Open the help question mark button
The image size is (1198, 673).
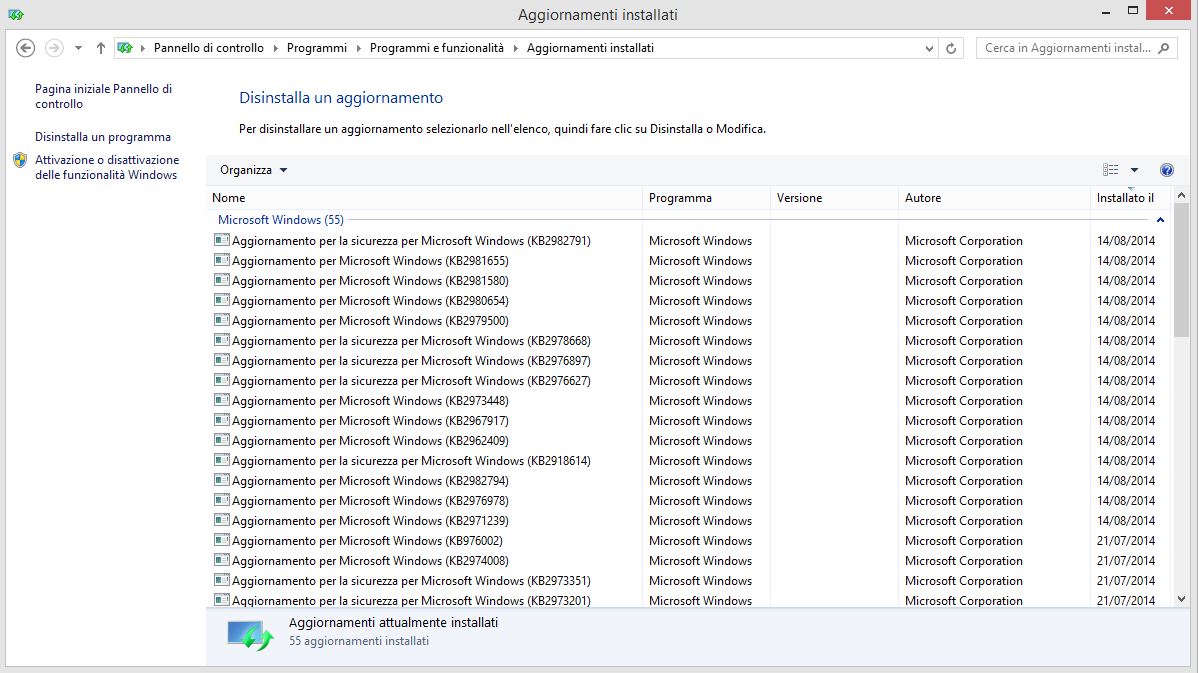[1167, 170]
